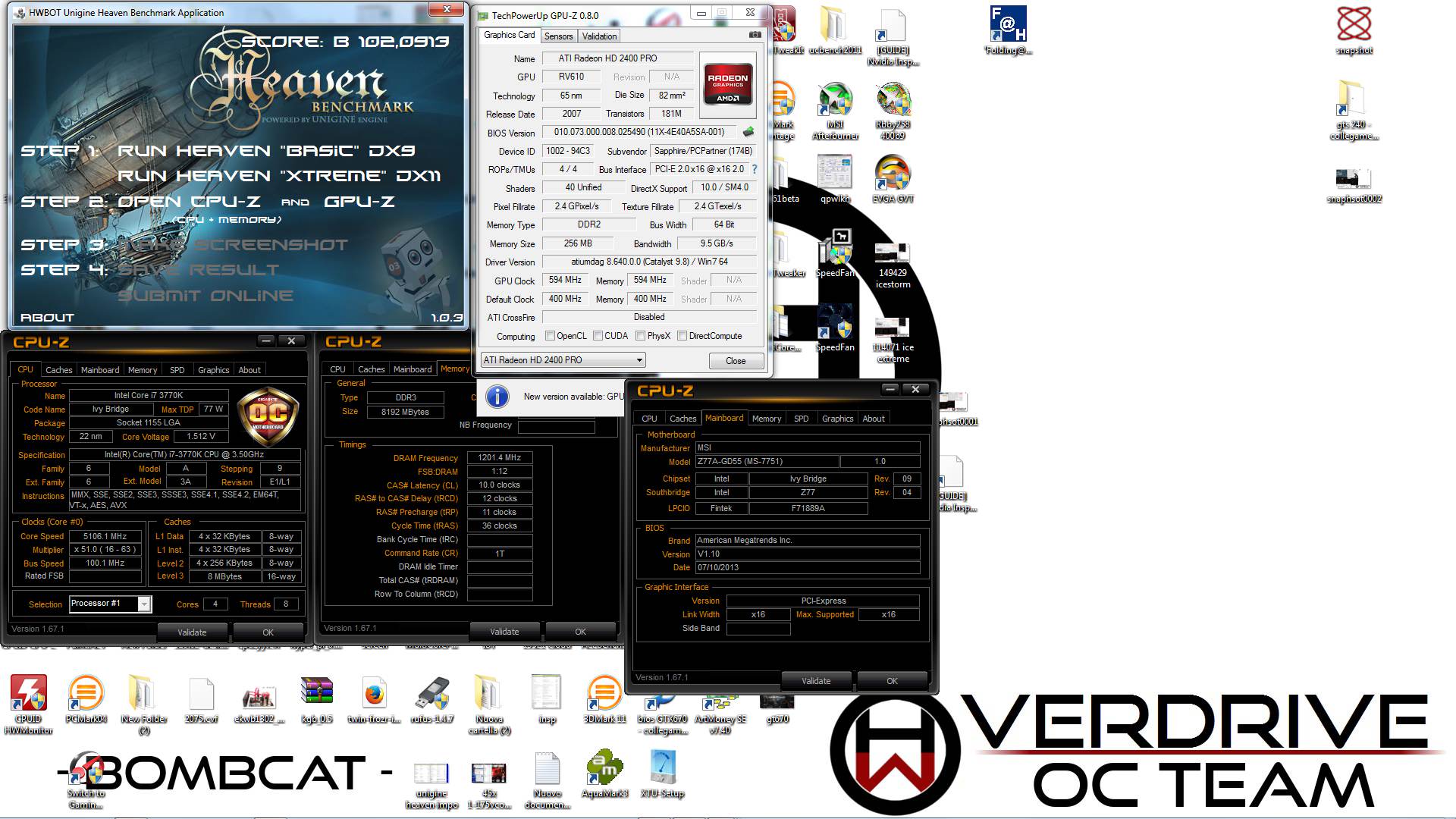Screen dimensions: 1456x819
Task: Expand the ATI Radeon HD 2400 PRO dropdown
Action: 639,360
